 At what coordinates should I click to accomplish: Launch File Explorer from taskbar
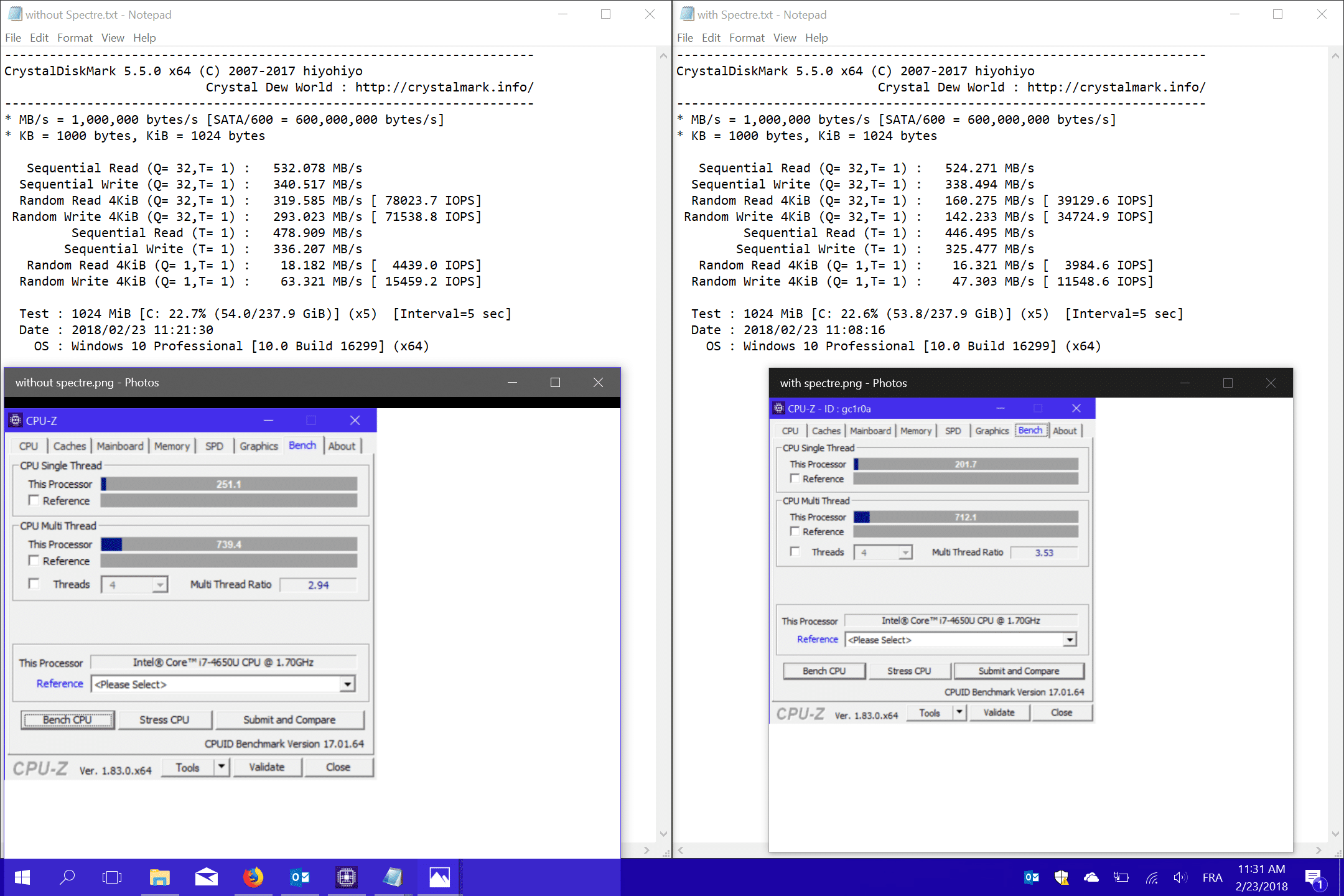click(x=160, y=877)
